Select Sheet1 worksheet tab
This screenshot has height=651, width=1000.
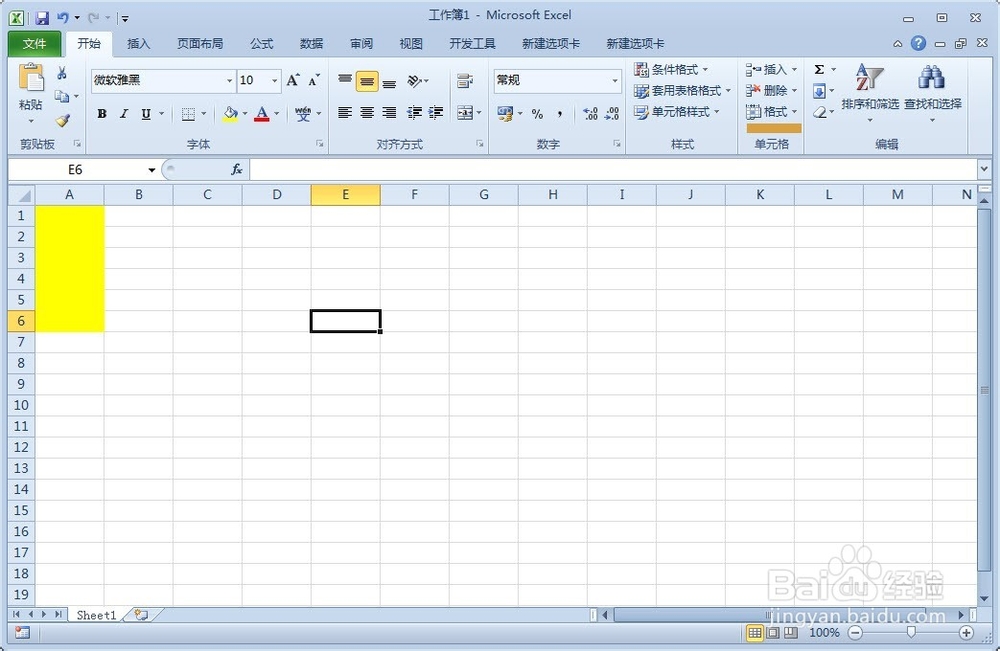(96, 615)
